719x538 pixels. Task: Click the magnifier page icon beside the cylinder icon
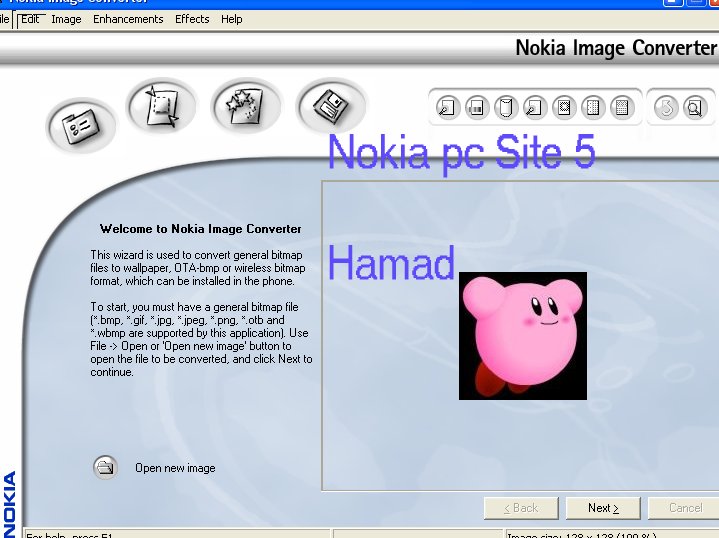[x=535, y=108]
